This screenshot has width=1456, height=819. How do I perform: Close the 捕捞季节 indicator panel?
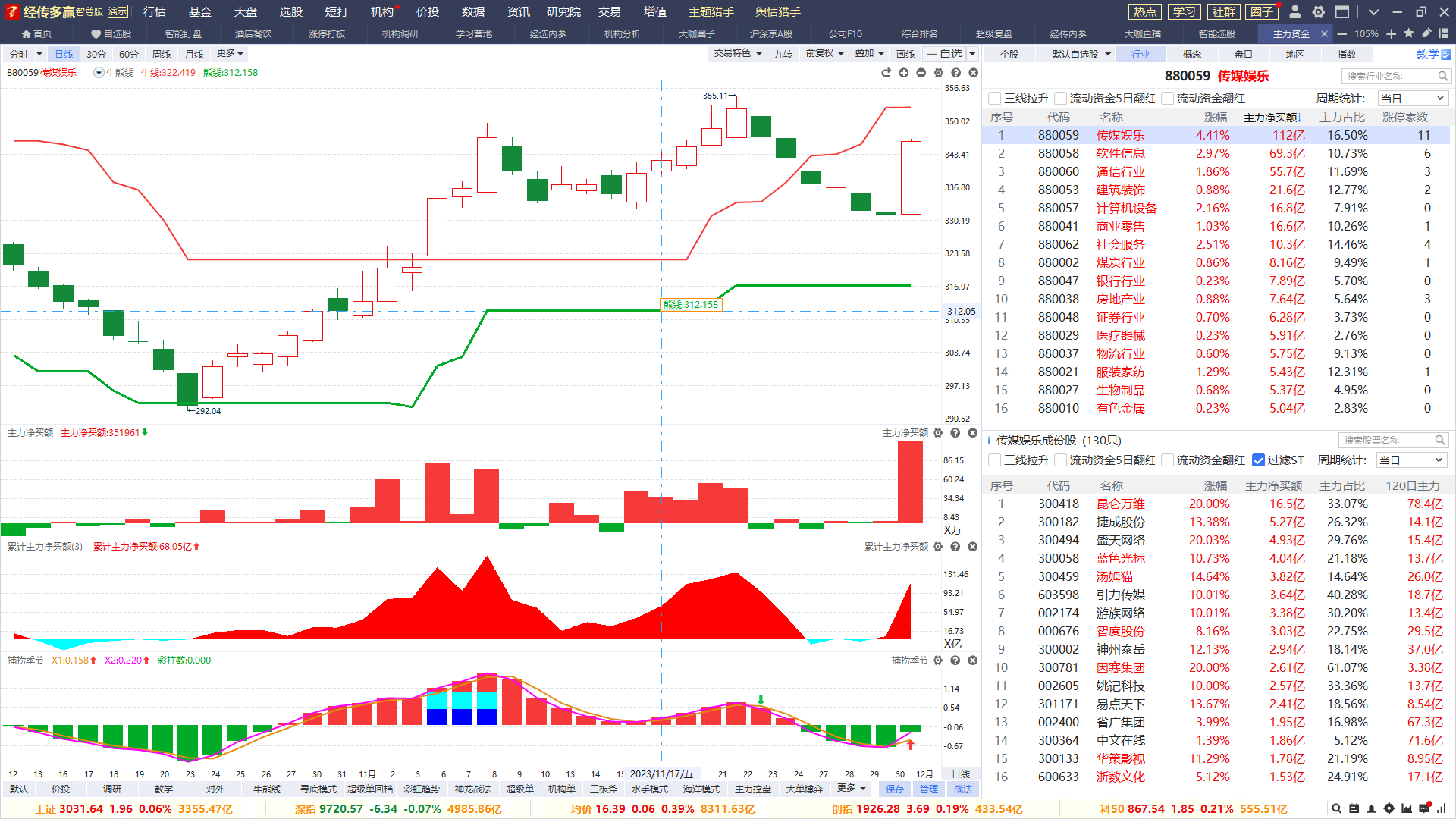click(973, 661)
